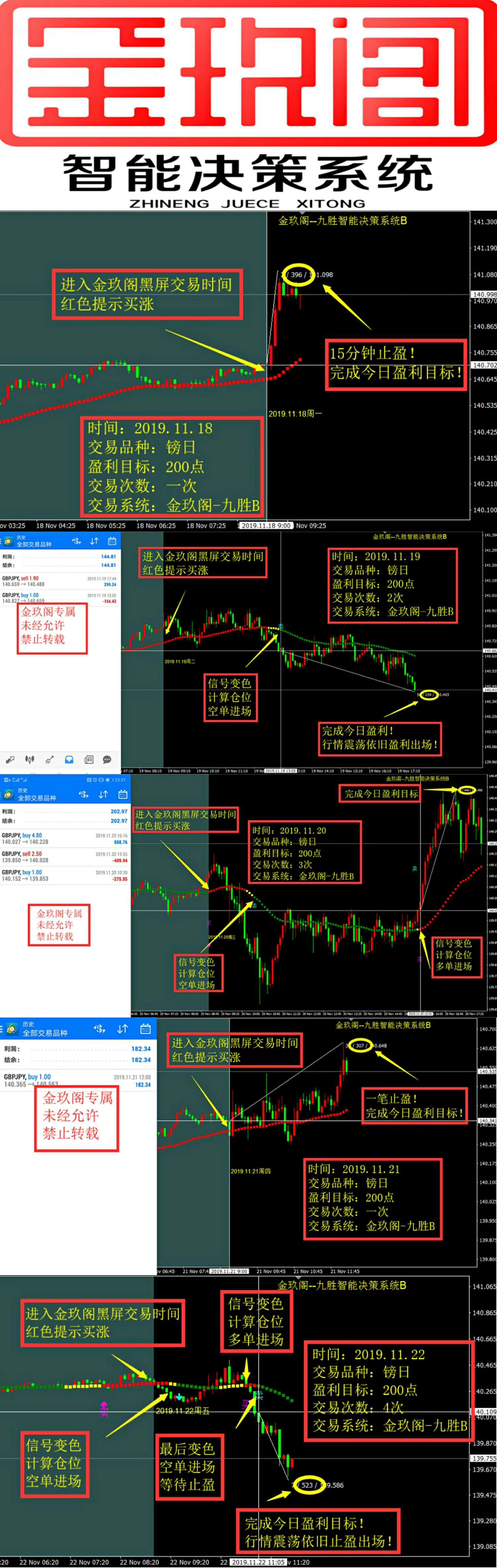Select the 299.24 profit value on the sell 1.90 row
The height and width of the screenshot is (1568, 497).
[x=110, y=584]
